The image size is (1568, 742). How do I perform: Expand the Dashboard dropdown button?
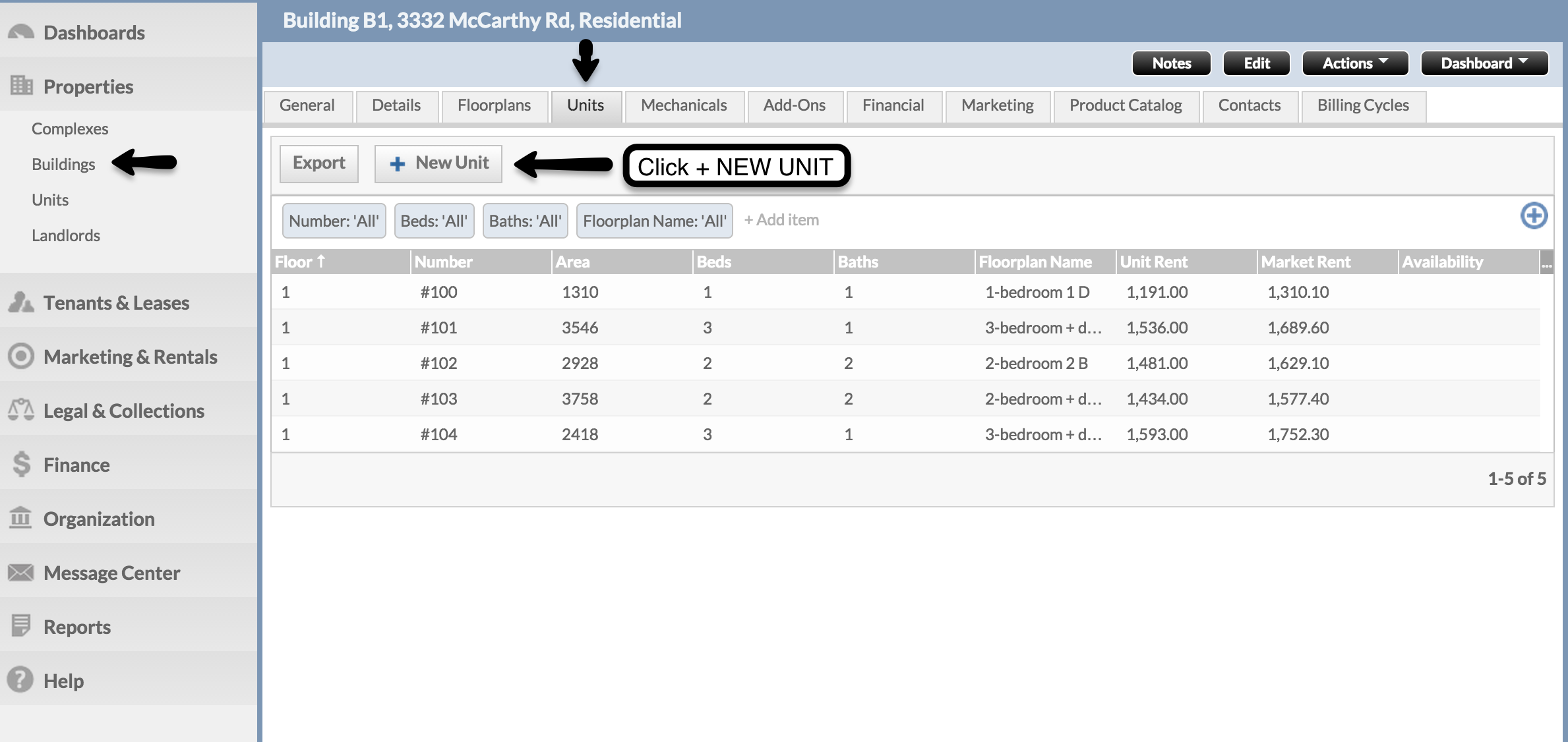point(1484,63)
